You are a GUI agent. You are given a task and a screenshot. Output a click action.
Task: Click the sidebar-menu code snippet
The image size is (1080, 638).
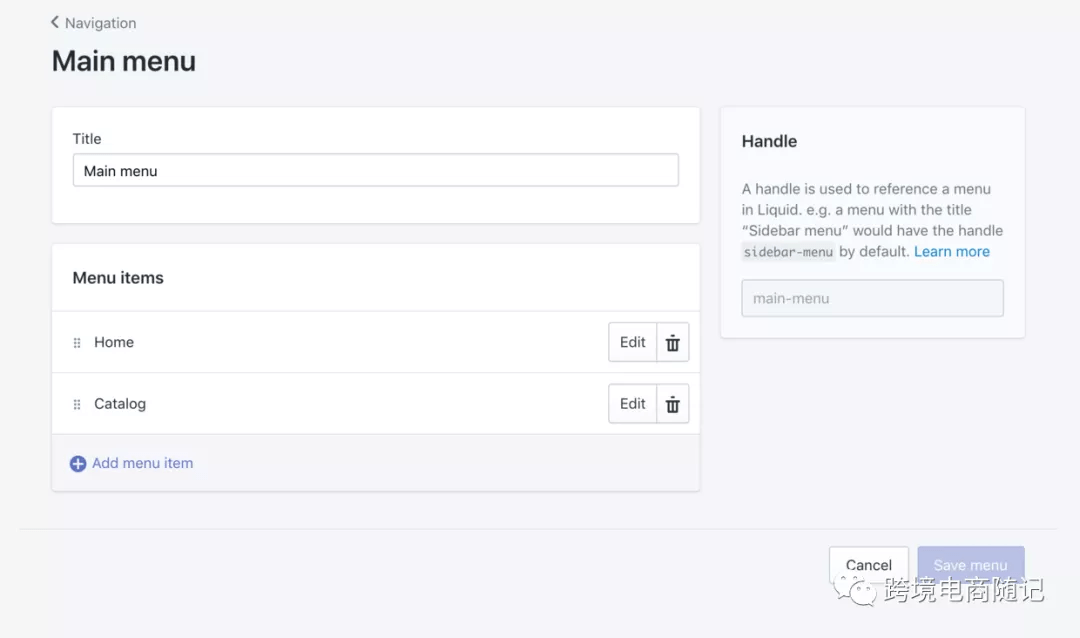point(788,252)
